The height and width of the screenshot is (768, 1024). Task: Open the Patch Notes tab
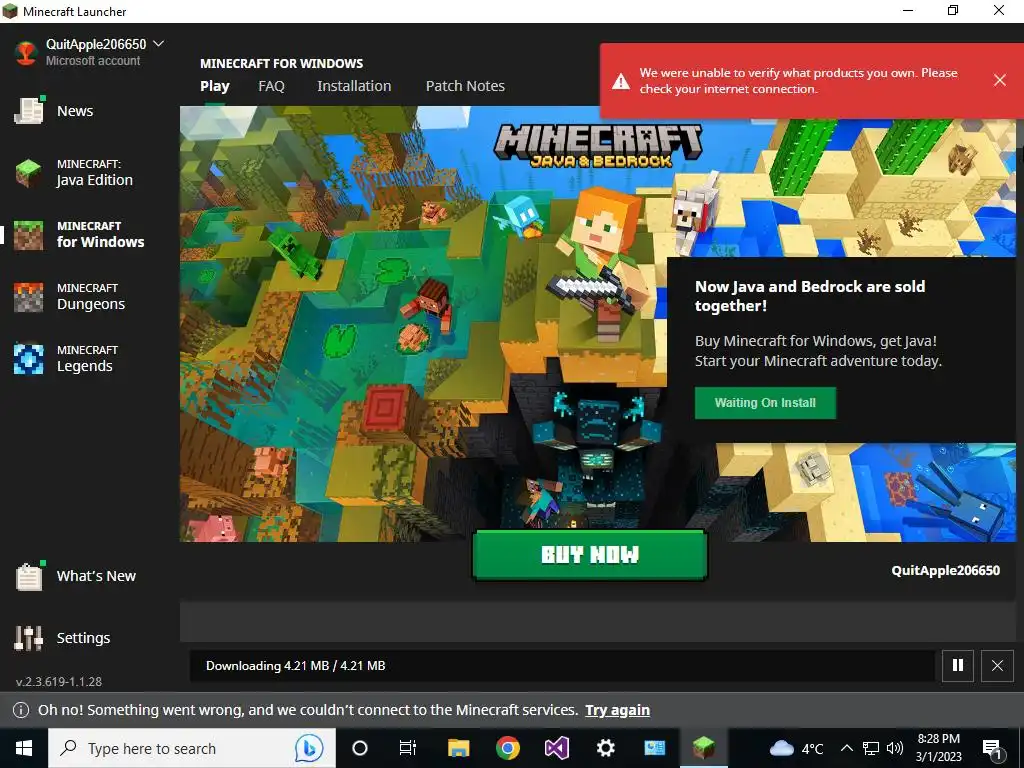click(465, 86)
